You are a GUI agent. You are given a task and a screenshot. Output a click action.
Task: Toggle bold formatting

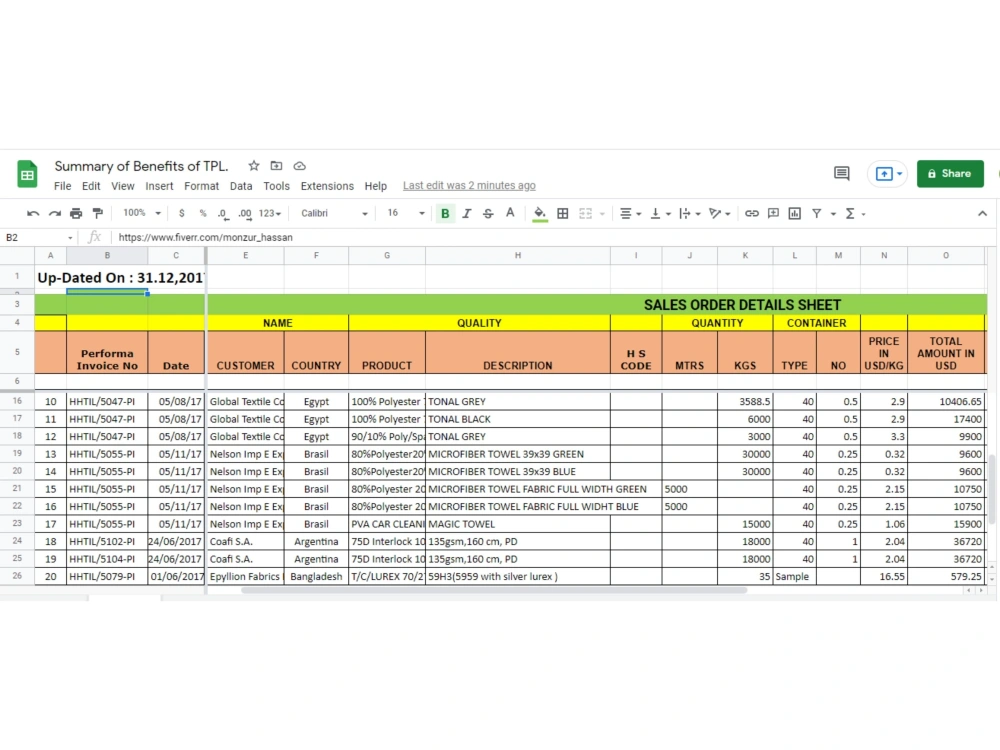pos(445,214)
